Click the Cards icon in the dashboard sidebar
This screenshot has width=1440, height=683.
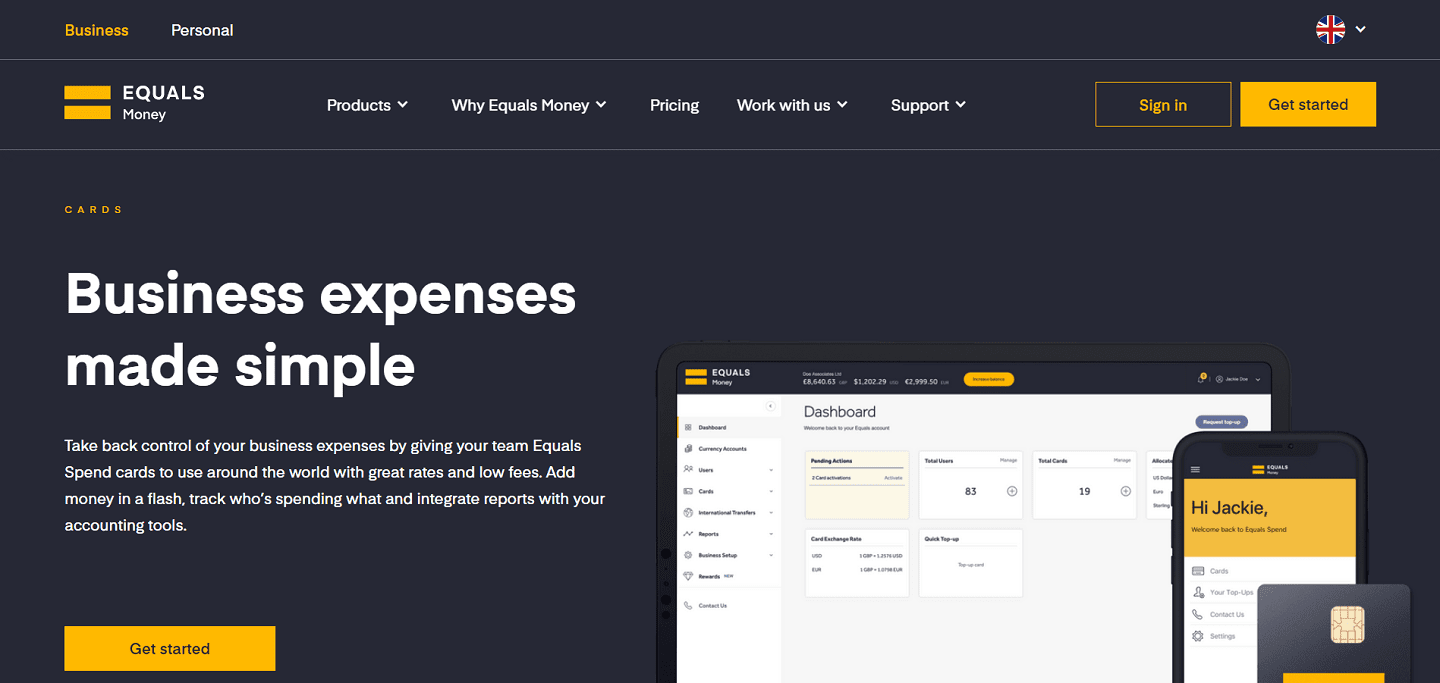click(x=688, y=491)
